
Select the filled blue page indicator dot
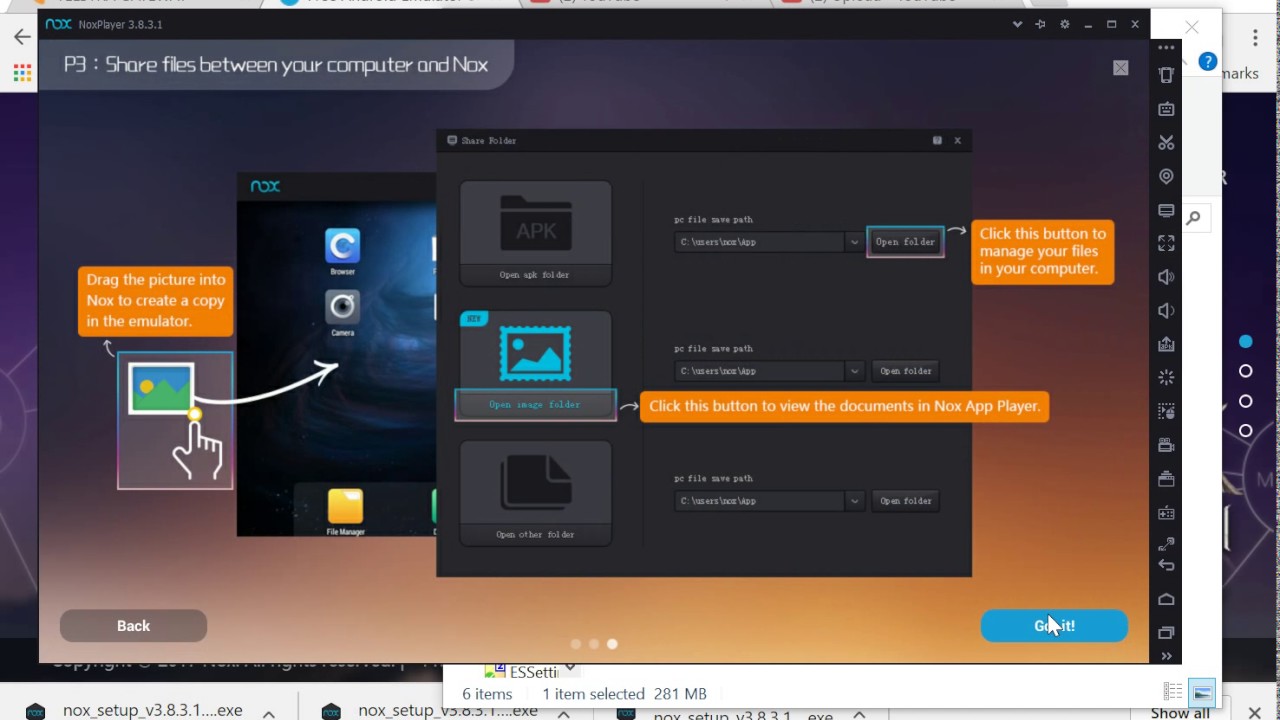click(1245, 341)
